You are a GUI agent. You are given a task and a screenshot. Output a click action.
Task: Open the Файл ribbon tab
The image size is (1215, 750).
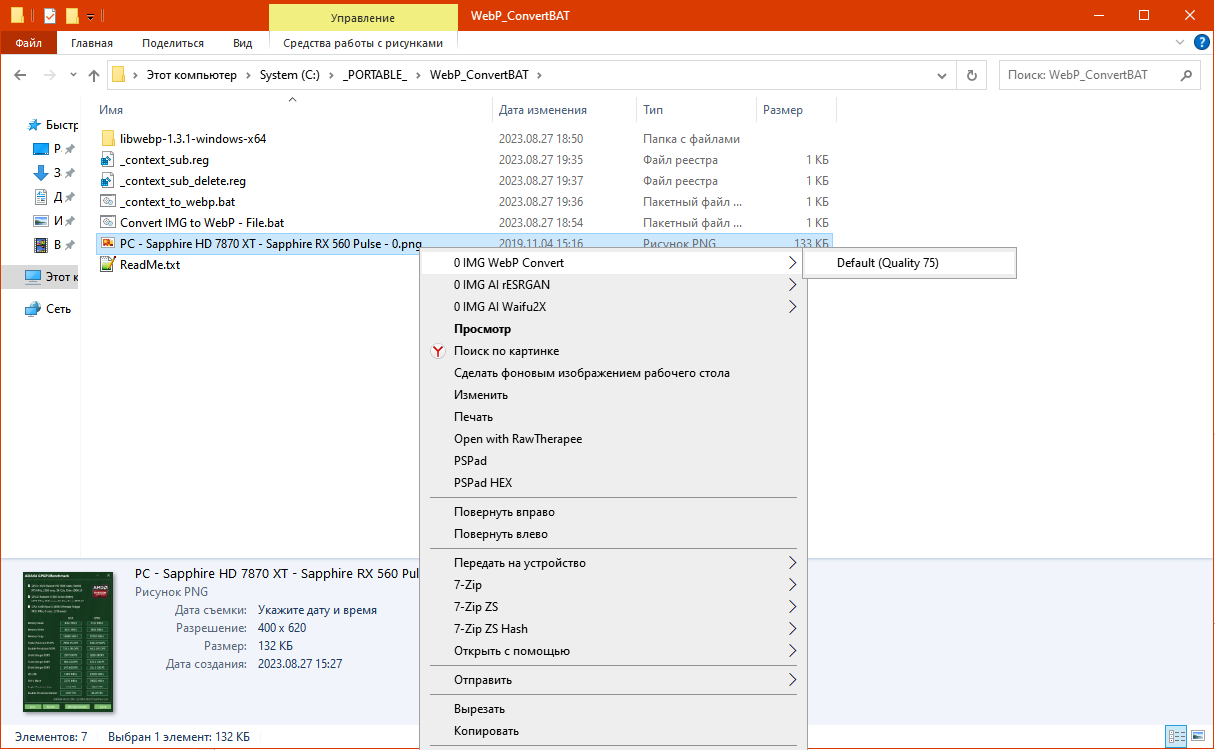coord(29,43)
